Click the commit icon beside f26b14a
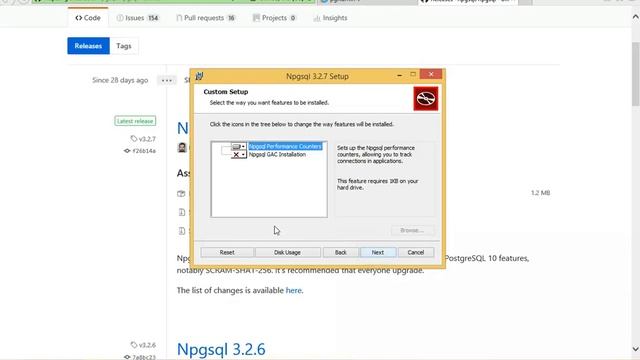 click(127, 151)
